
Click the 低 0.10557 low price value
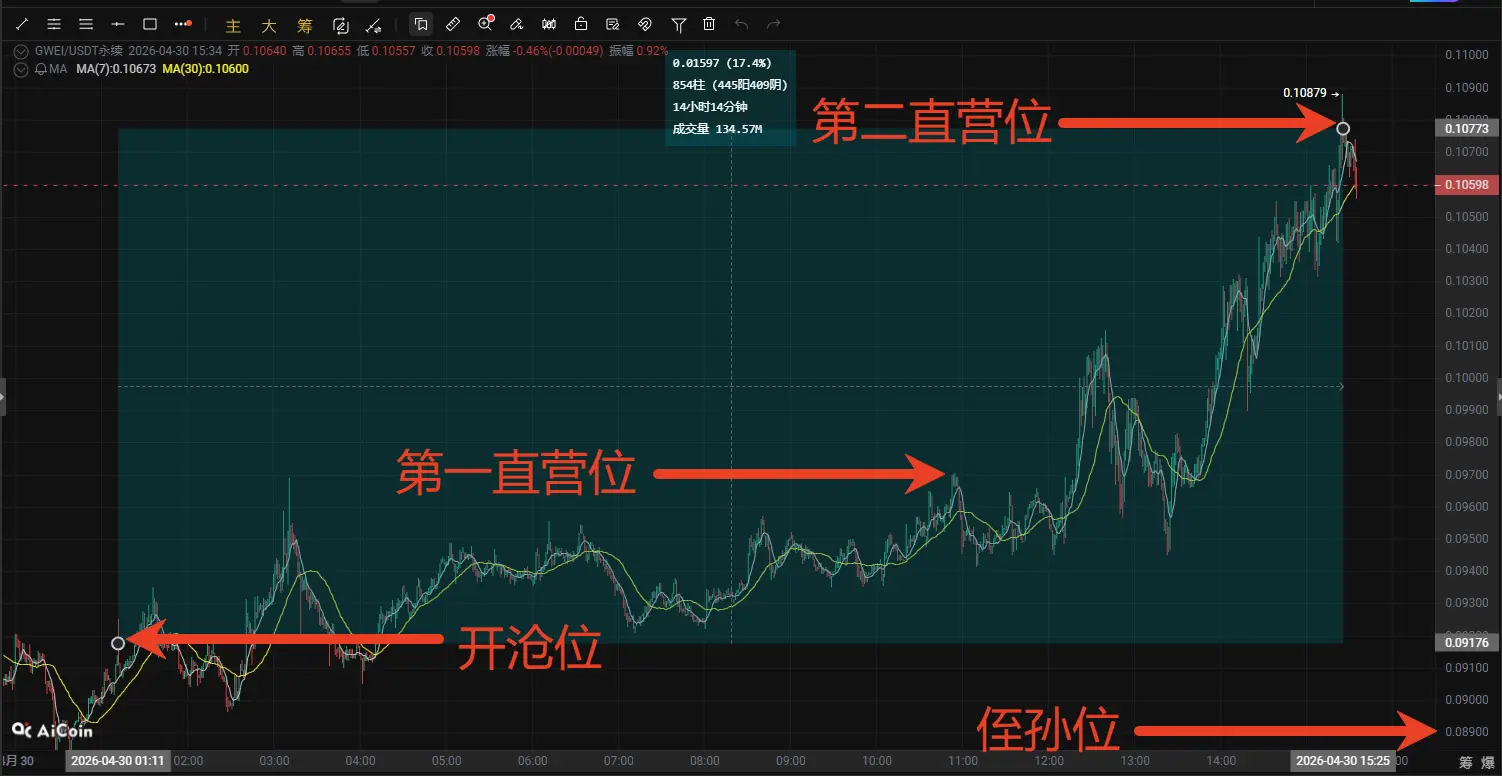[x=385, y=51]
